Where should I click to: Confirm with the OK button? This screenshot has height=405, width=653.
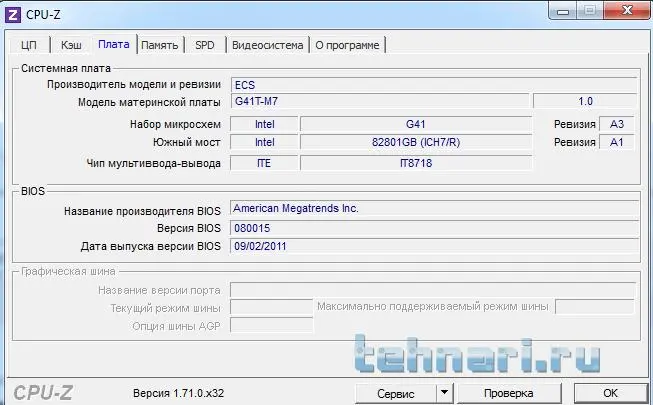tap(611, 393)
